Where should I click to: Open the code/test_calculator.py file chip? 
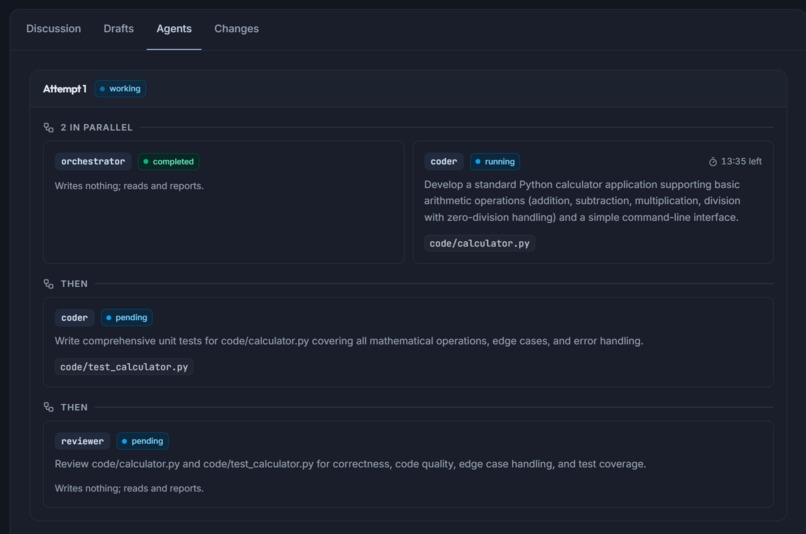(124, 367)
